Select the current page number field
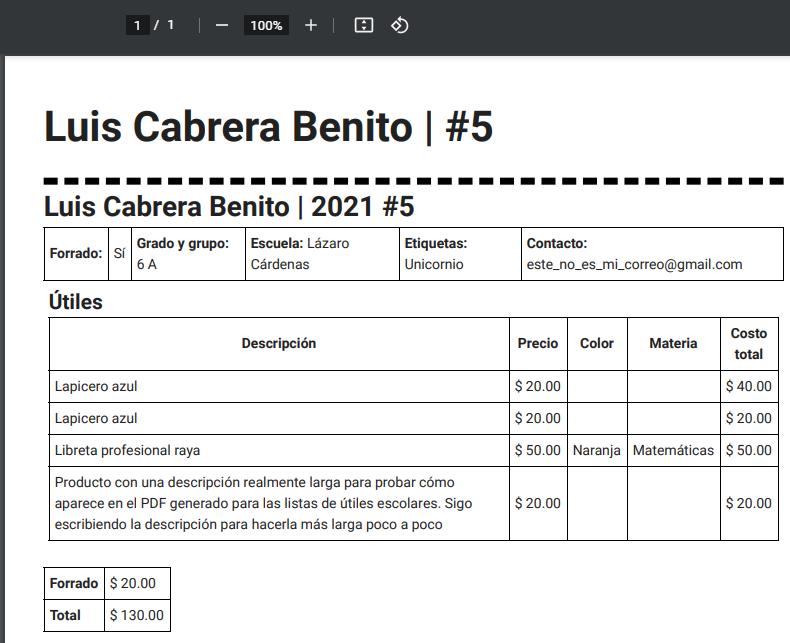 pyautogui.click(x=137, y=25)
